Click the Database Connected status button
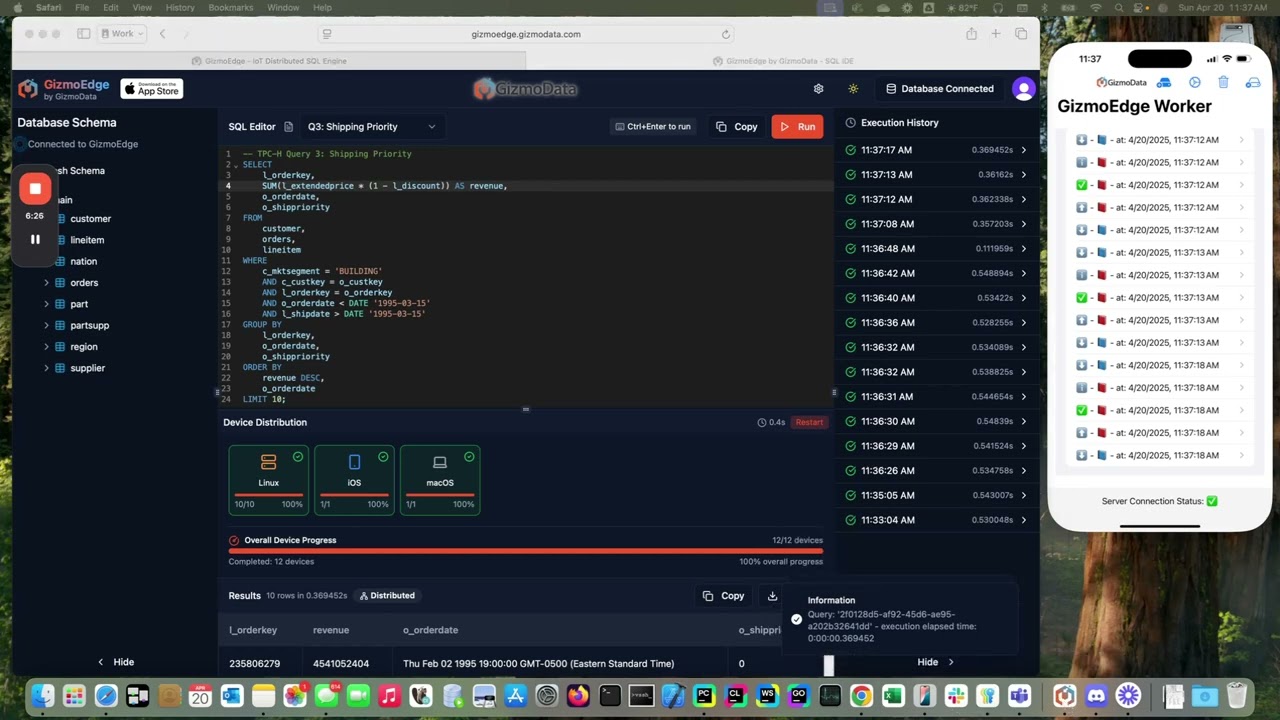1280x720 pixels. point(940,89)
